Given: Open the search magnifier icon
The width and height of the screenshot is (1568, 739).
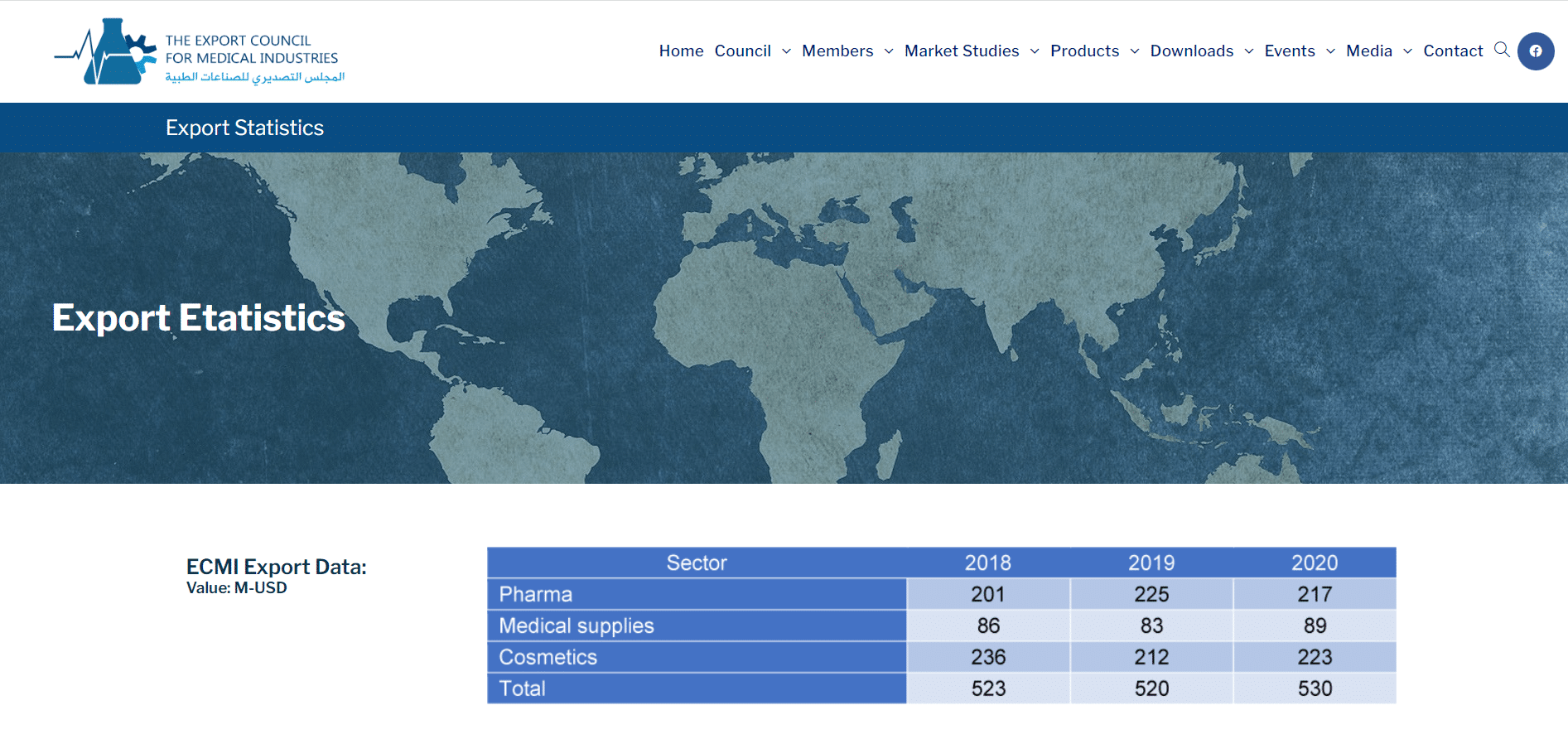Looking at the screenshot, I should (x=1501, y=50).
